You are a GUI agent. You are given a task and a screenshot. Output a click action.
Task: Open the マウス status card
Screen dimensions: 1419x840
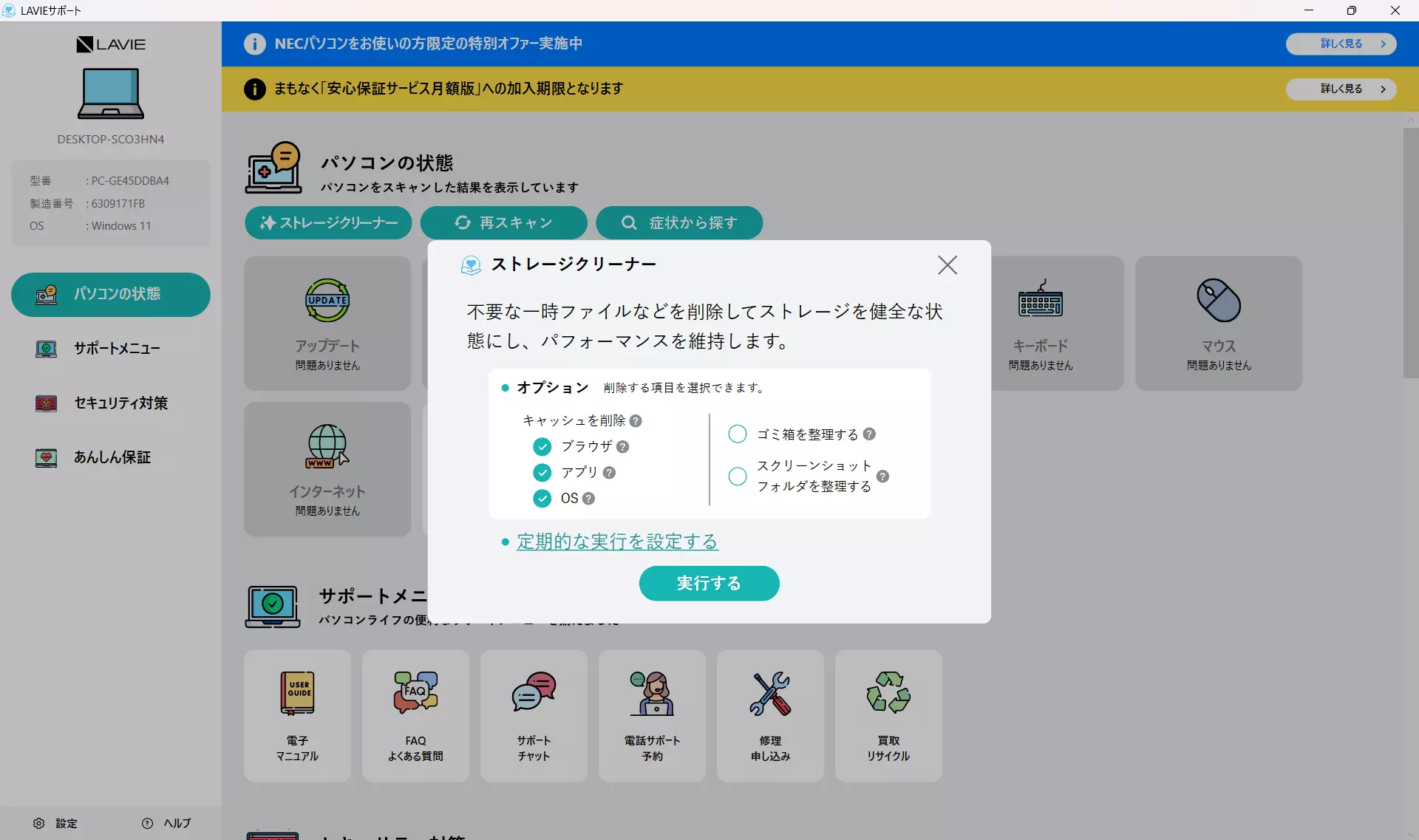1219,324
